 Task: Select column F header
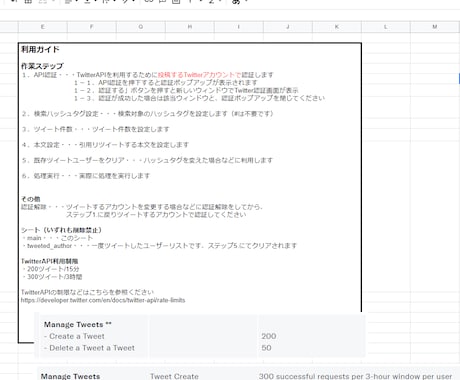click(92, 27)
